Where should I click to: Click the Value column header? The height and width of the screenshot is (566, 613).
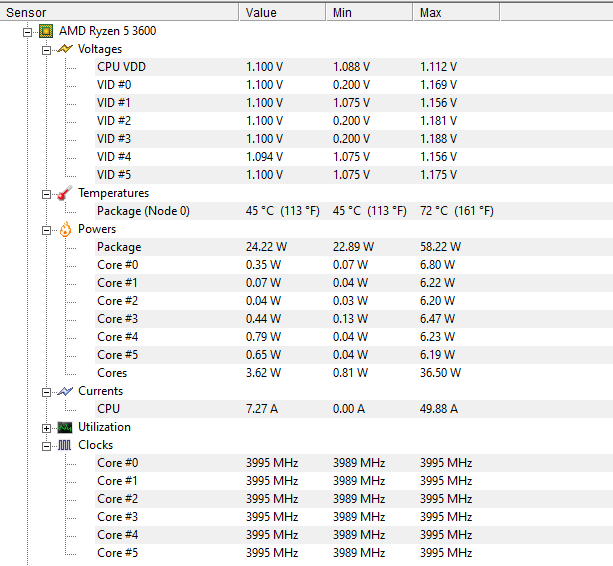(282, 13)
